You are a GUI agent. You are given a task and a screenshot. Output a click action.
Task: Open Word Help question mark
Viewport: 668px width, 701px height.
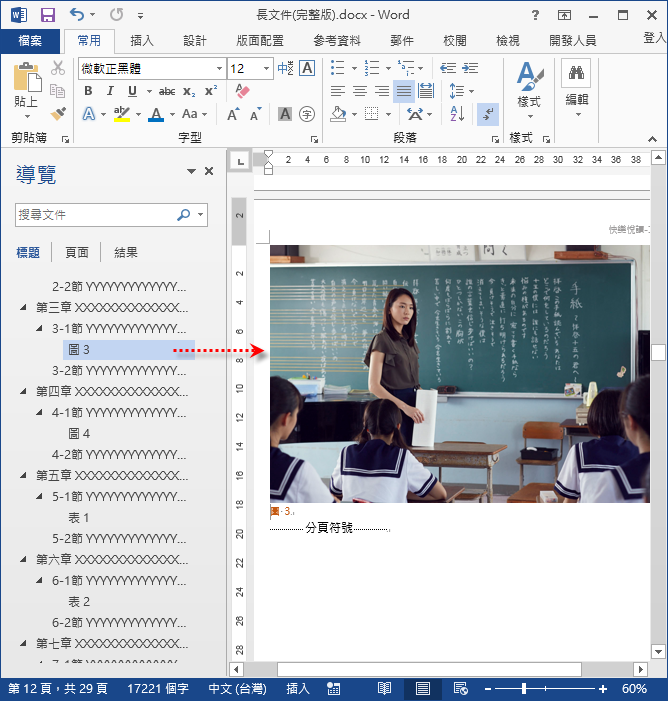(535, 15)
